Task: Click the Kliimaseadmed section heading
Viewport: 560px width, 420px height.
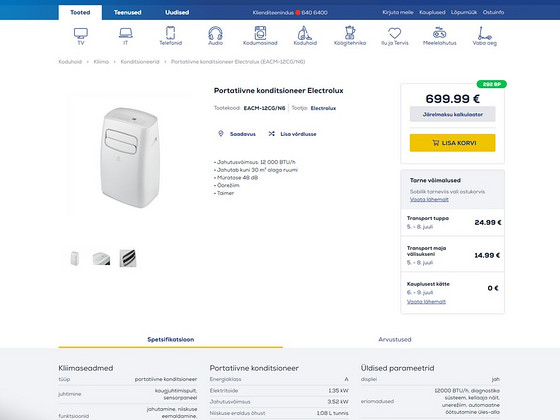Action: (x=86, y=368)
